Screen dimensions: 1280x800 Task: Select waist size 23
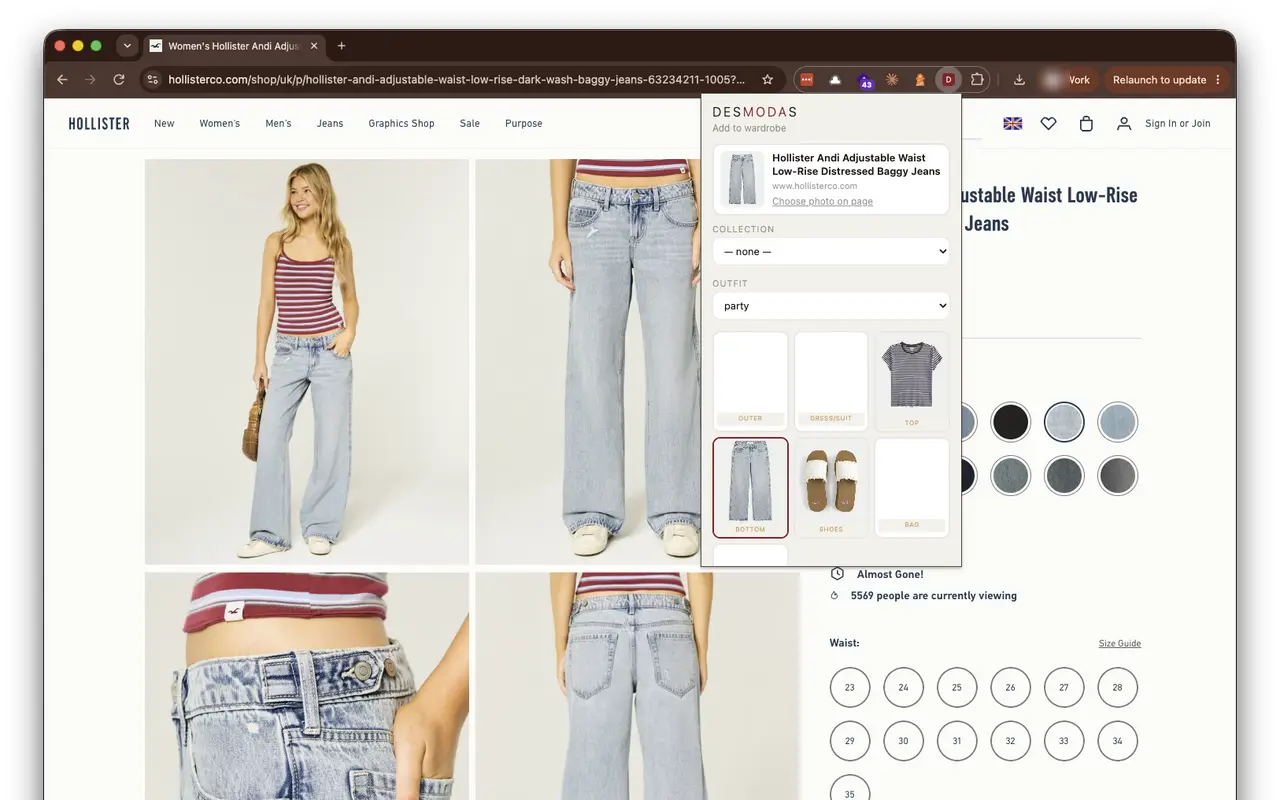coord(850,687)
